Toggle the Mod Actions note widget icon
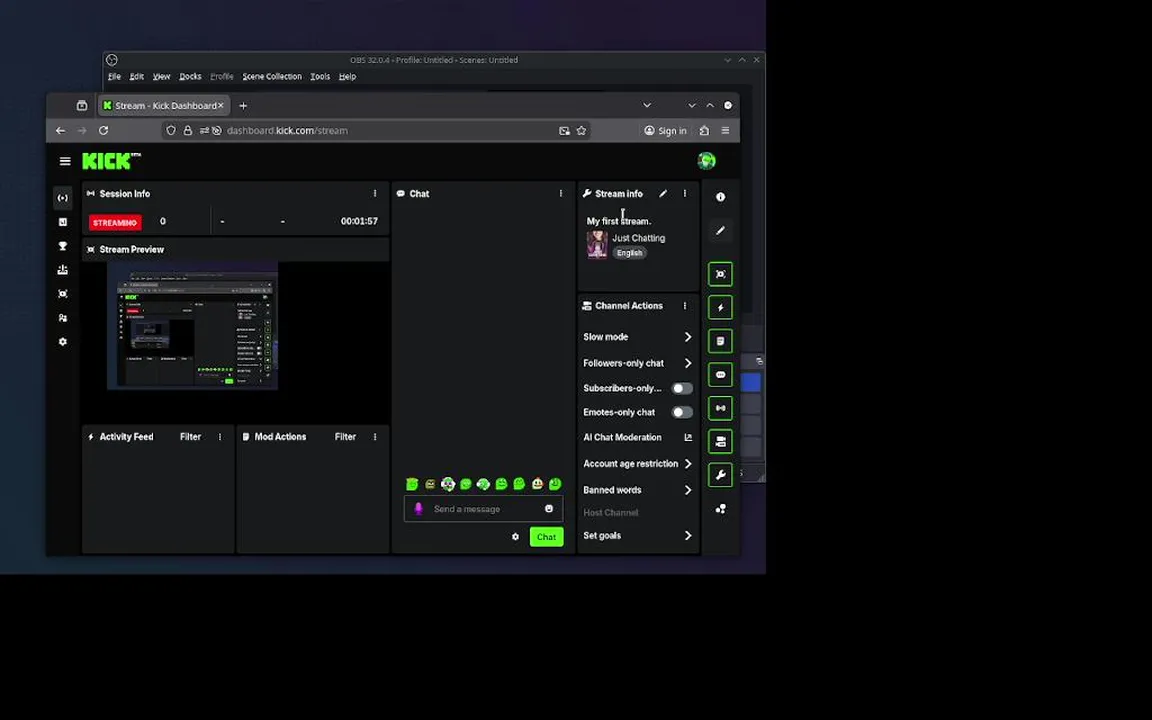 tap(721, 341)
